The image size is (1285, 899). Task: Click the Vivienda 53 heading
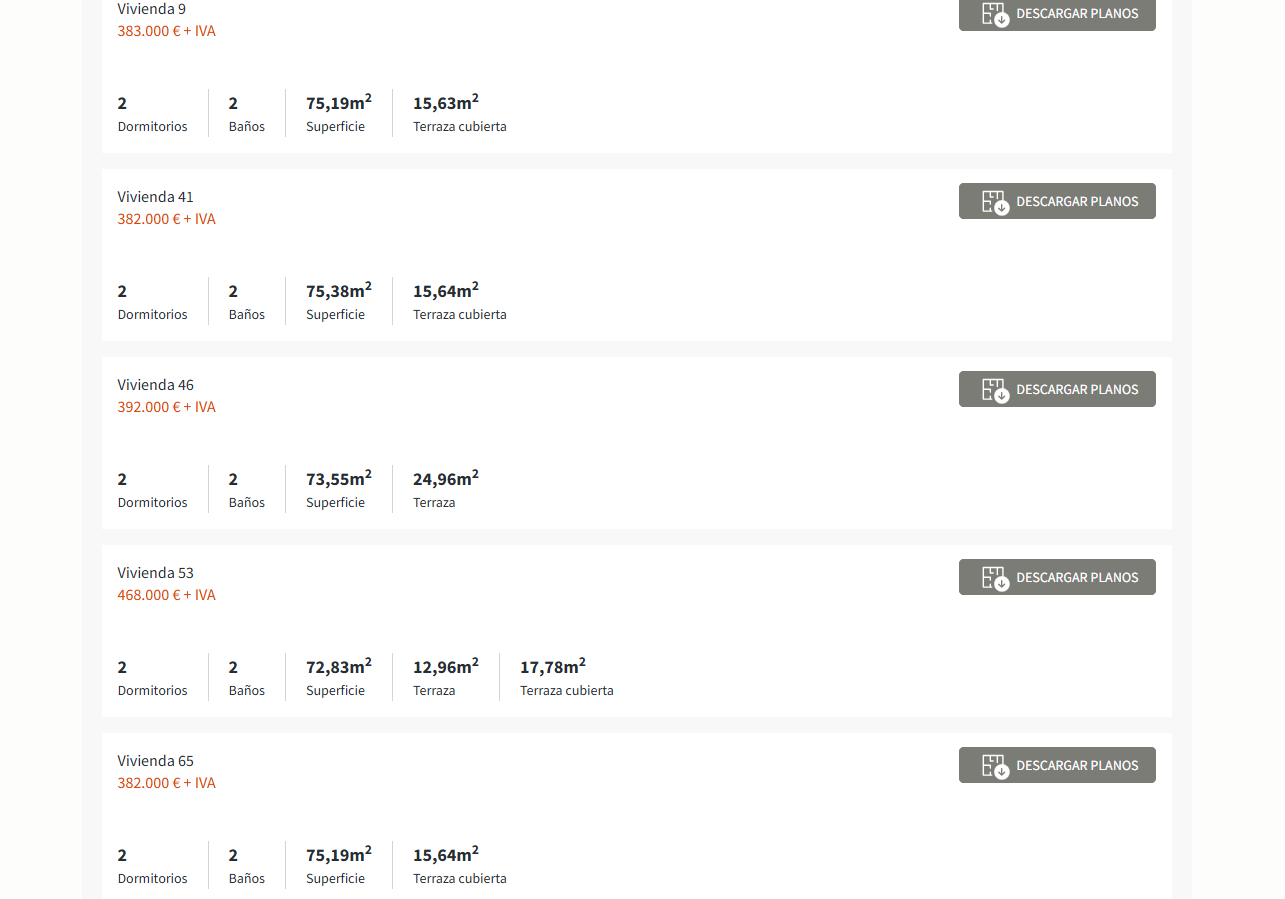pyautogui.click(x=155, y=573)
